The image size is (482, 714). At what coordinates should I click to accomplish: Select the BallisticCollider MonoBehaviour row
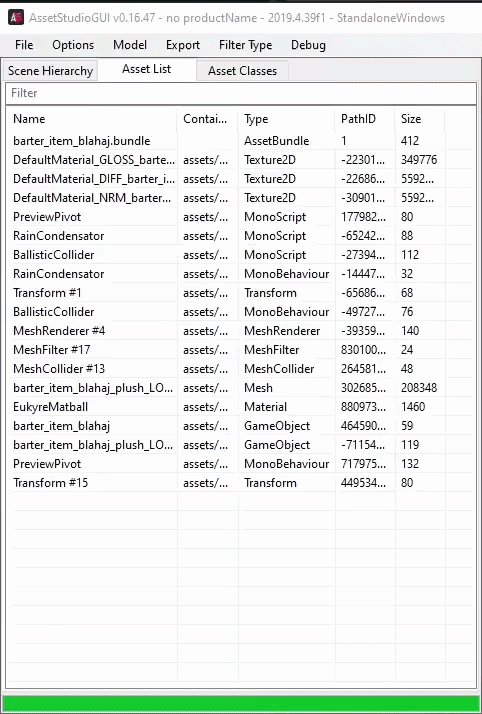coord(239,312)
